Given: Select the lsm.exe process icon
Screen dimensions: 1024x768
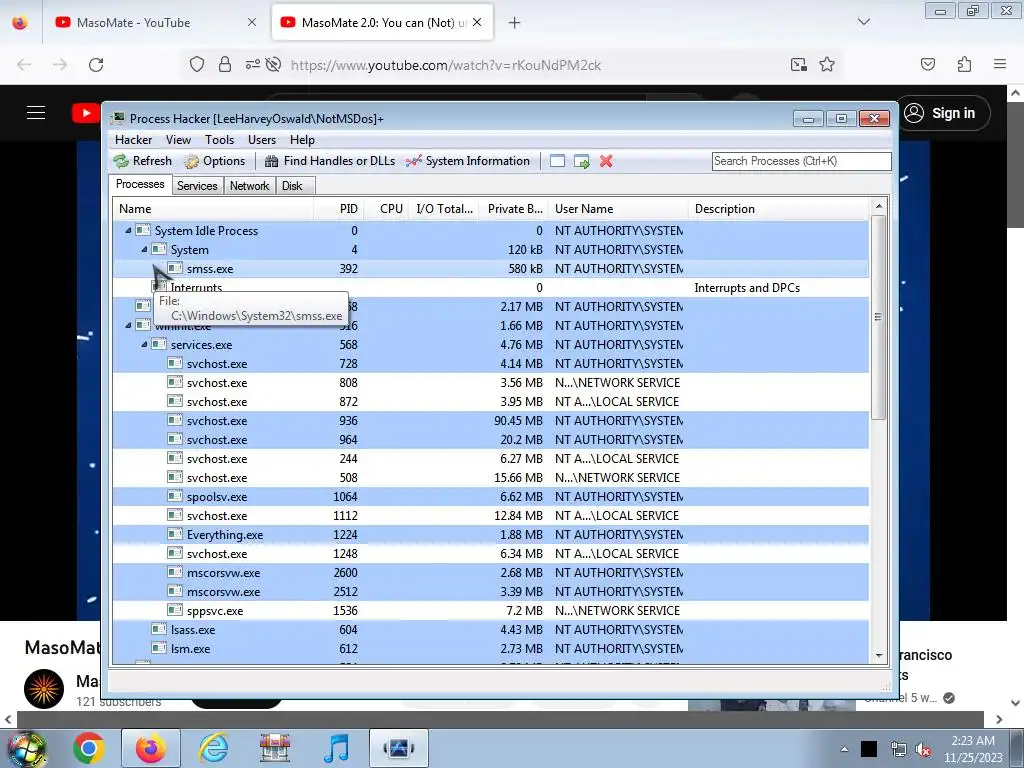Looking at the screenshot, I should [159, 648].
